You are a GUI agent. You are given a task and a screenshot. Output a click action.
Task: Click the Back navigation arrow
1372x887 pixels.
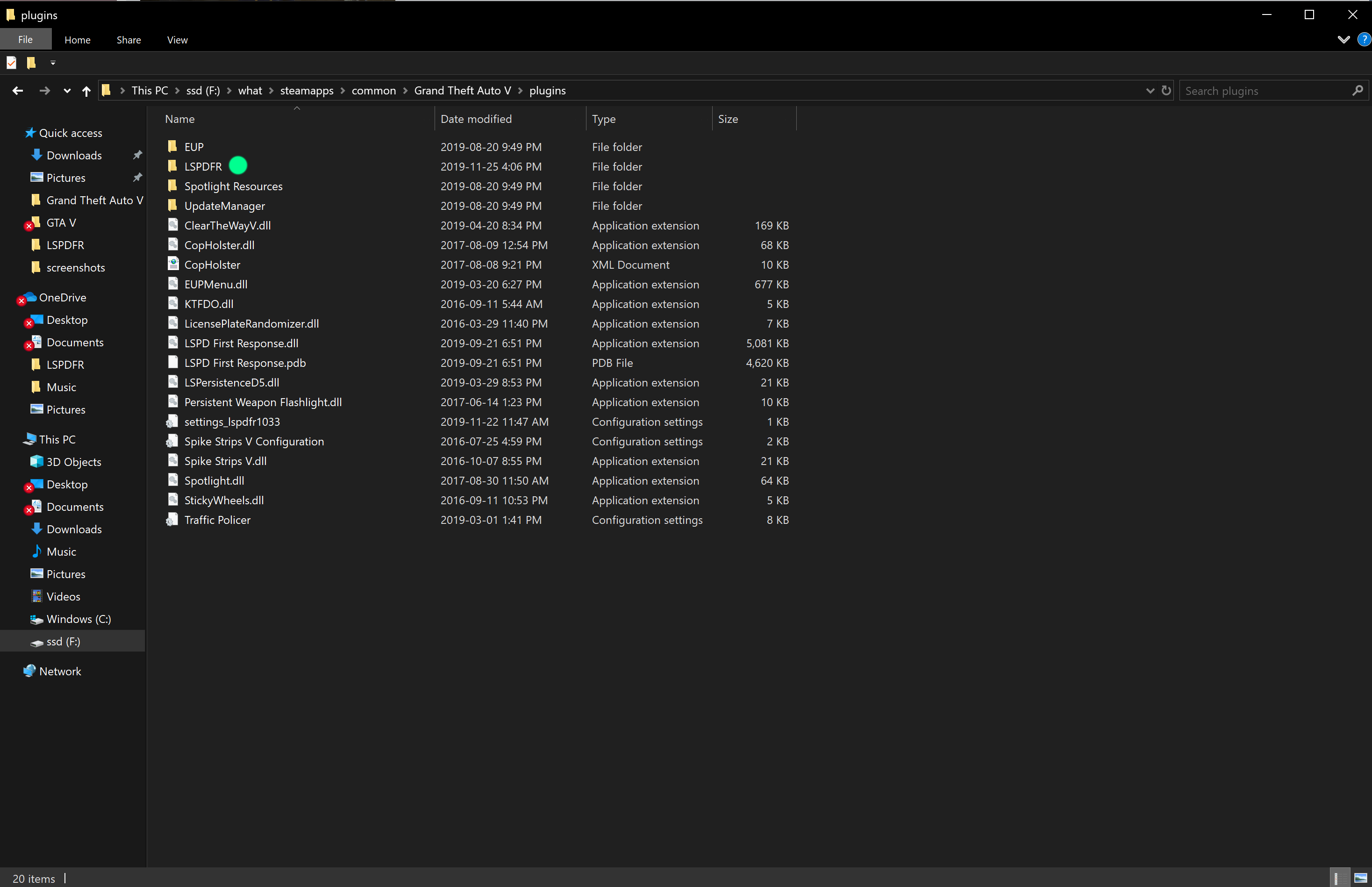point(17,90)
